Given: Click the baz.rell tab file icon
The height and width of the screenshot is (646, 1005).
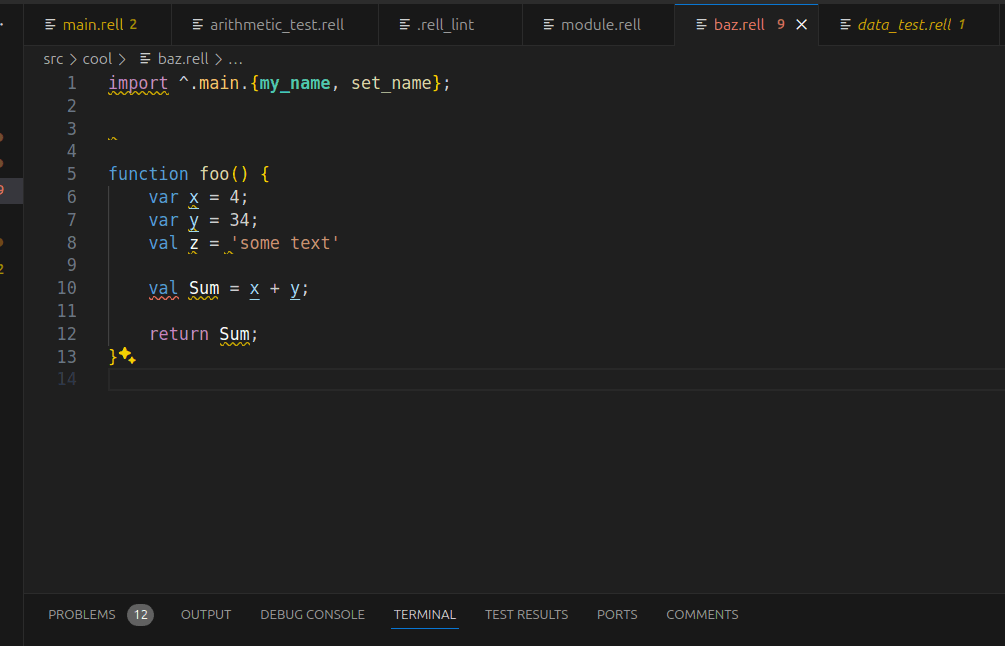Looking at the screenshot, I should point(701,24).
